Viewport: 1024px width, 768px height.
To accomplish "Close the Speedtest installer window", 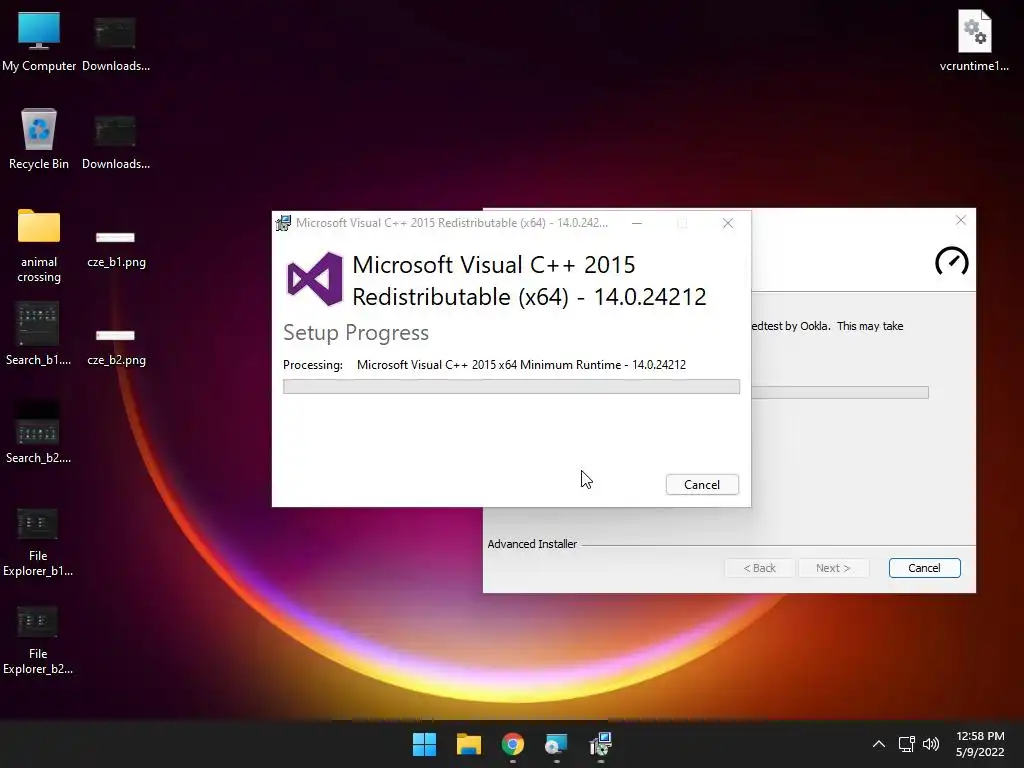I will (961, 220).
